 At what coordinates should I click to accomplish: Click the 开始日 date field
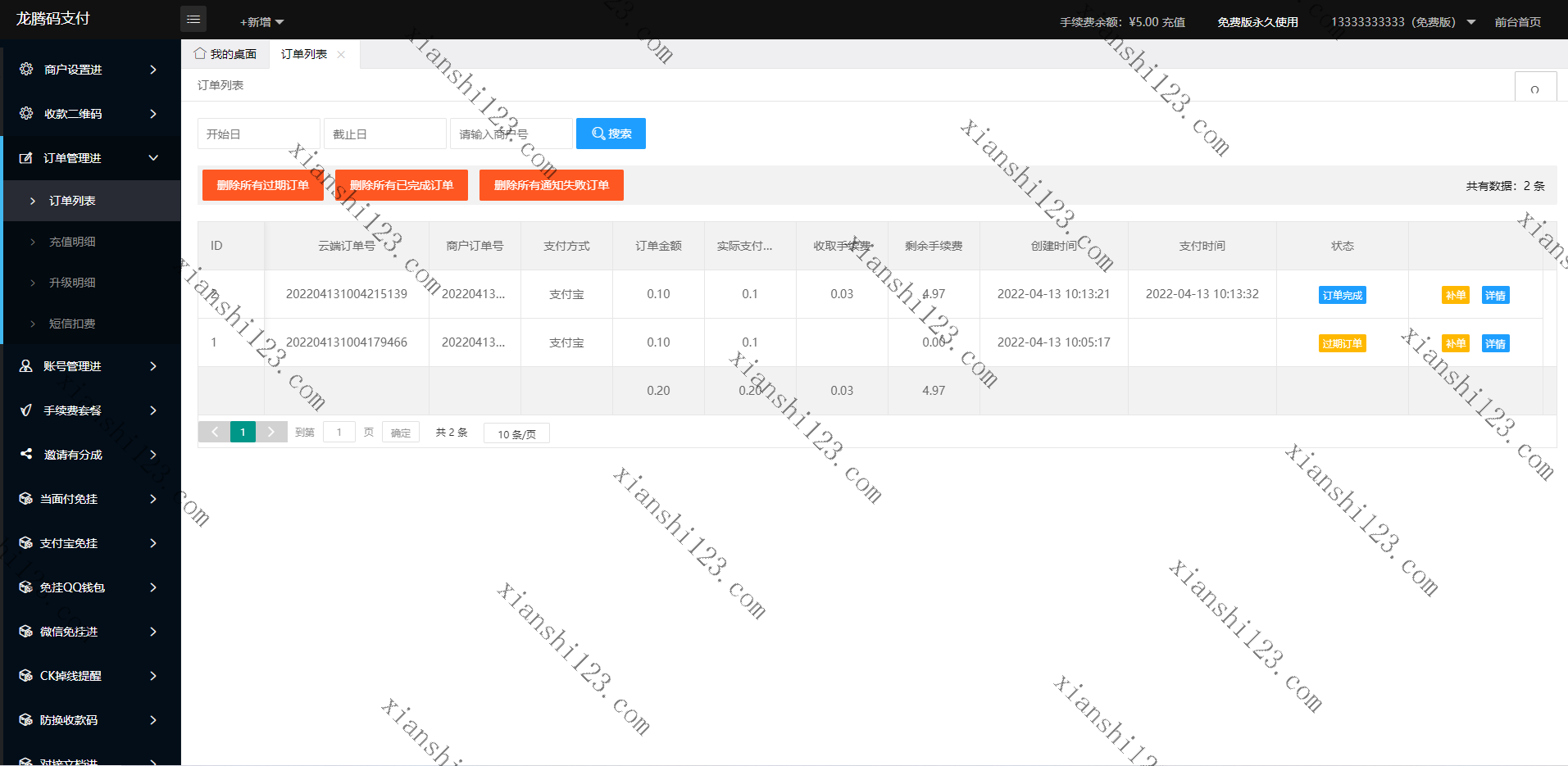(x=259, y=134)
